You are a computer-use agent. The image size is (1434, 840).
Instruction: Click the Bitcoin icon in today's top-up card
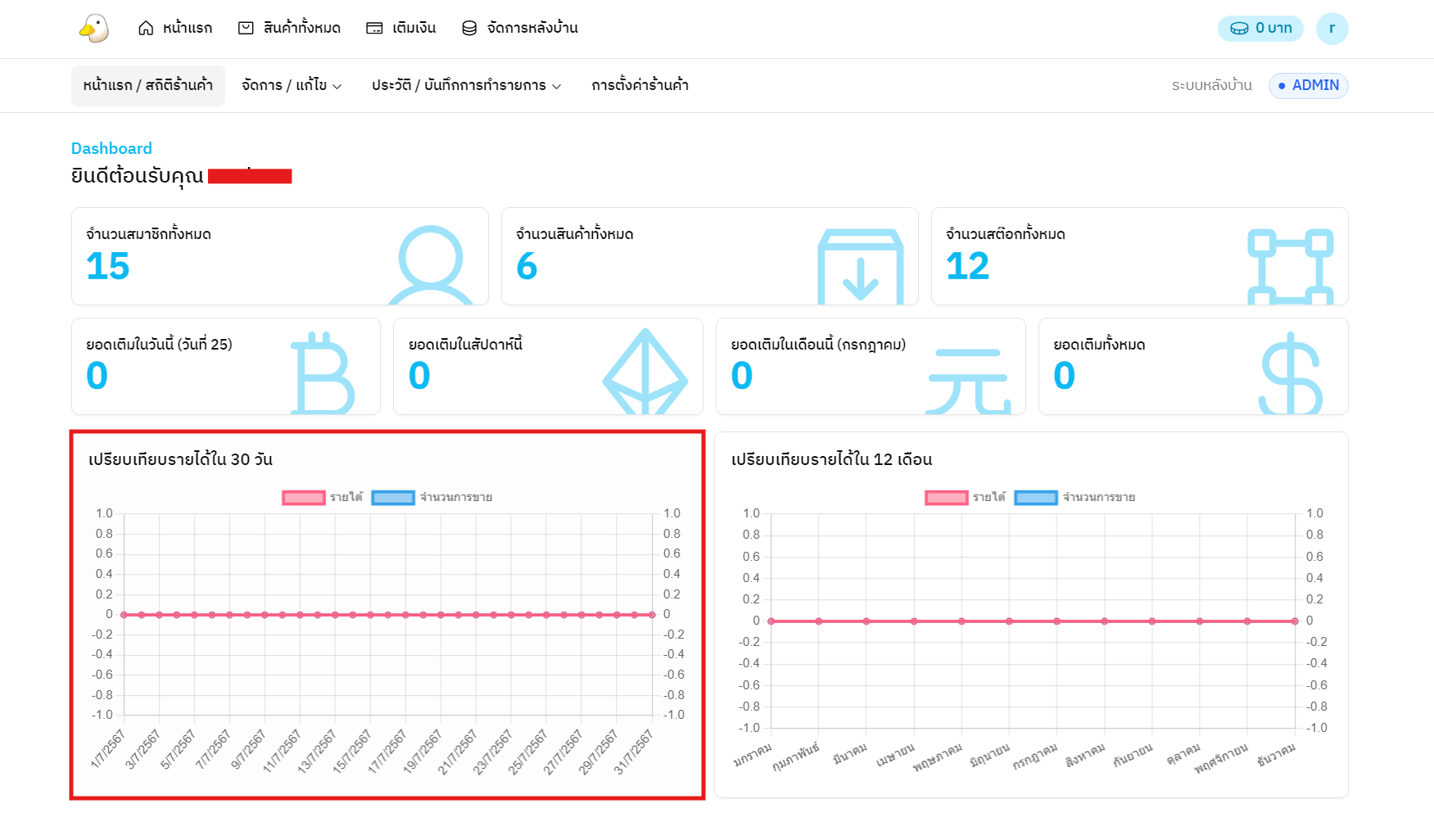(x=323, y=373)
